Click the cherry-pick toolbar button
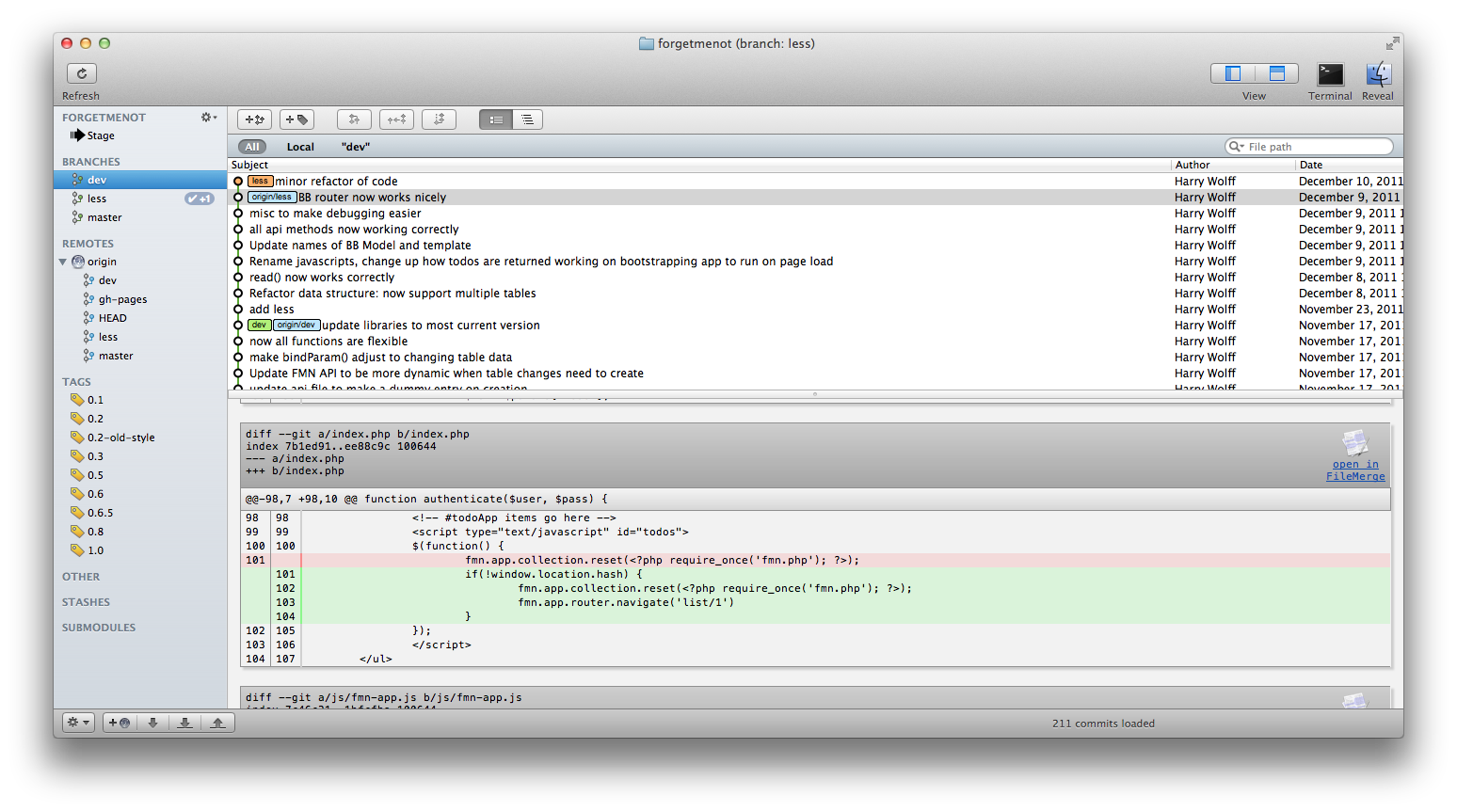The image size is (1457, 812). [396, 119]
